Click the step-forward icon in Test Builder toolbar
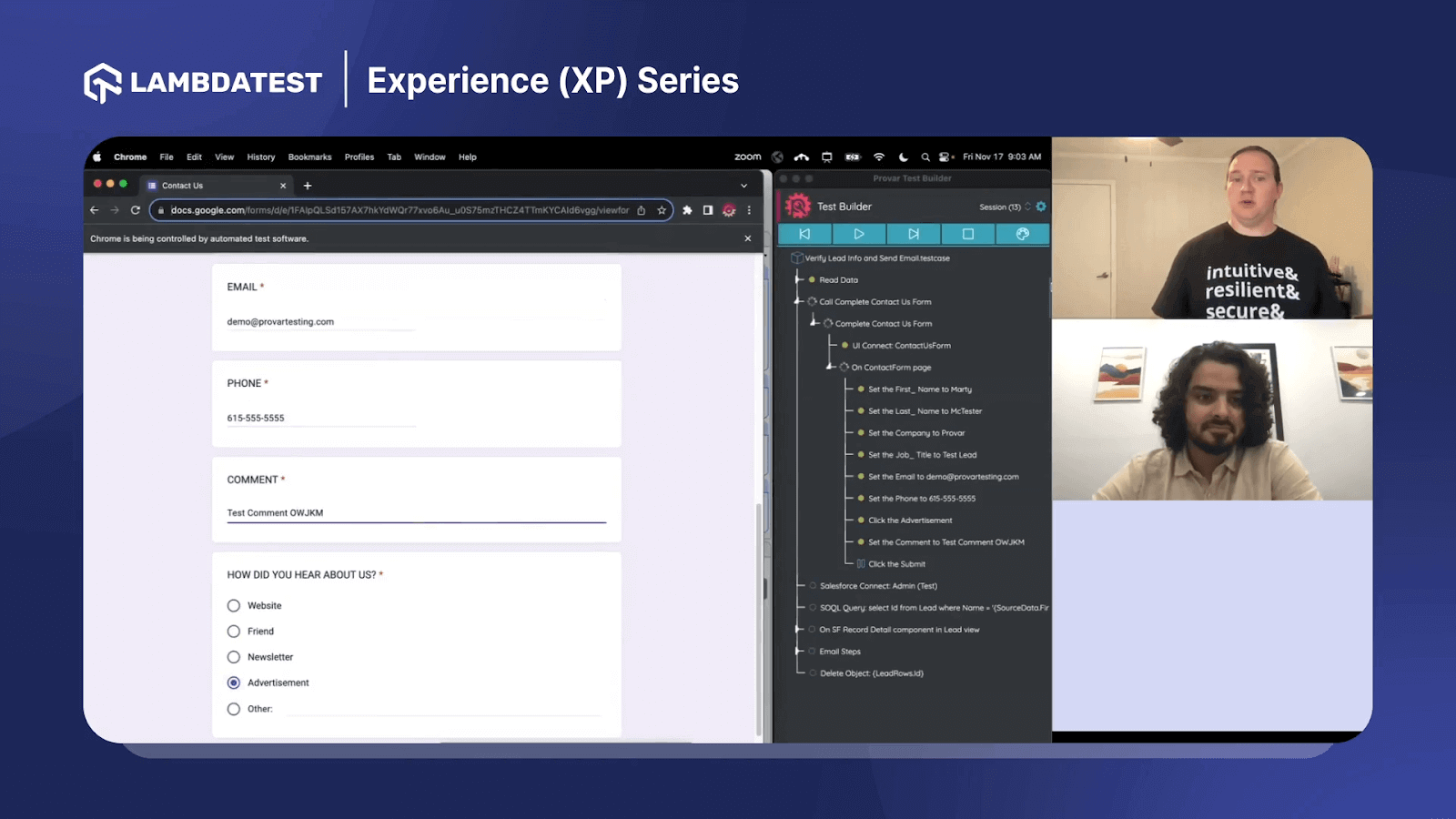1456x819 pixels. coord(913,234)
